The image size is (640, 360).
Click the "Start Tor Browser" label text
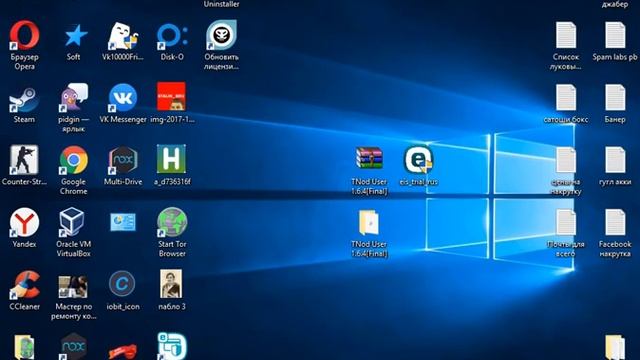pos(172,249)
